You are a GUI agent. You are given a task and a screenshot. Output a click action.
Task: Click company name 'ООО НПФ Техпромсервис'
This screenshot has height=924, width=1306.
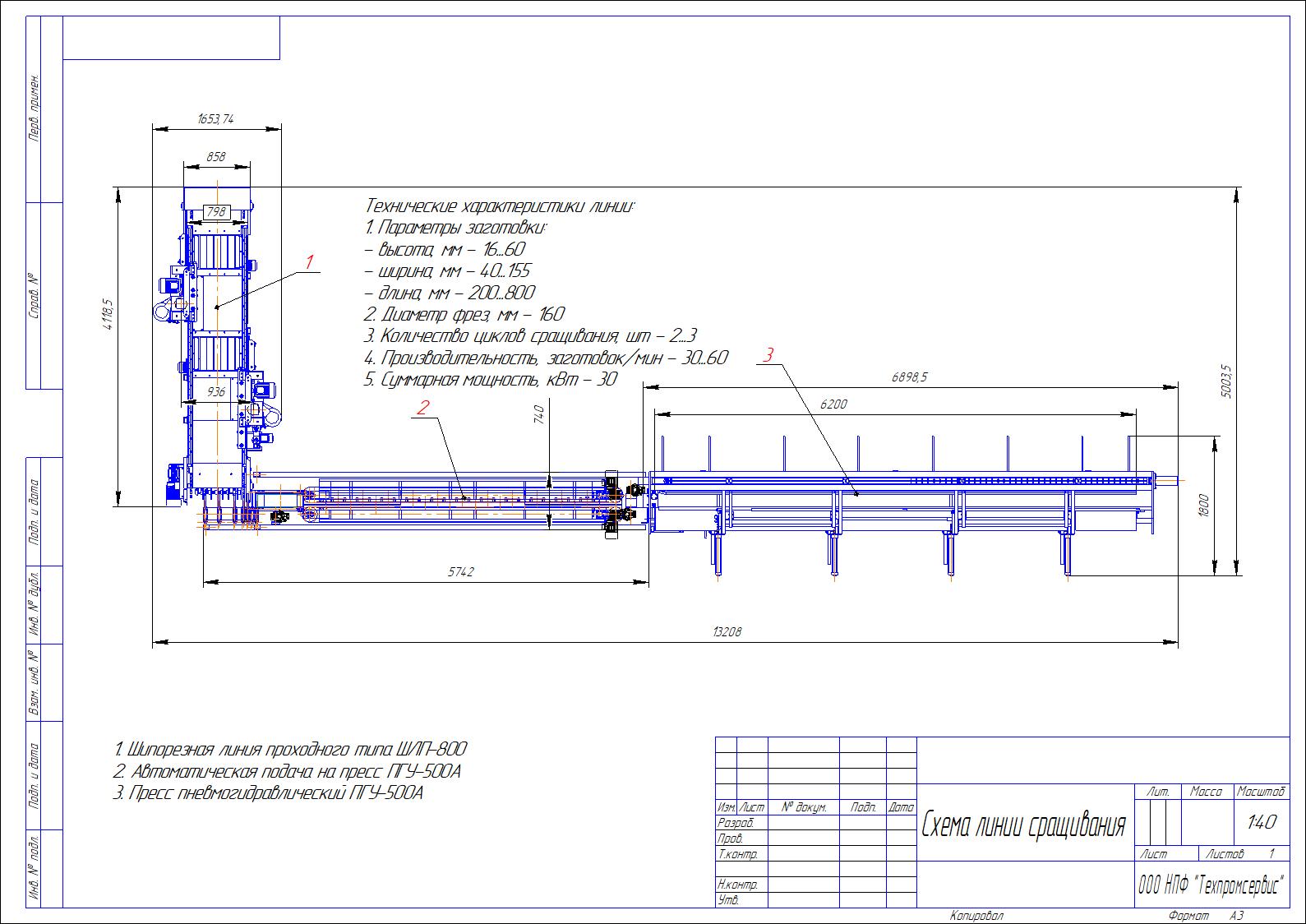tap(1211, 885)
